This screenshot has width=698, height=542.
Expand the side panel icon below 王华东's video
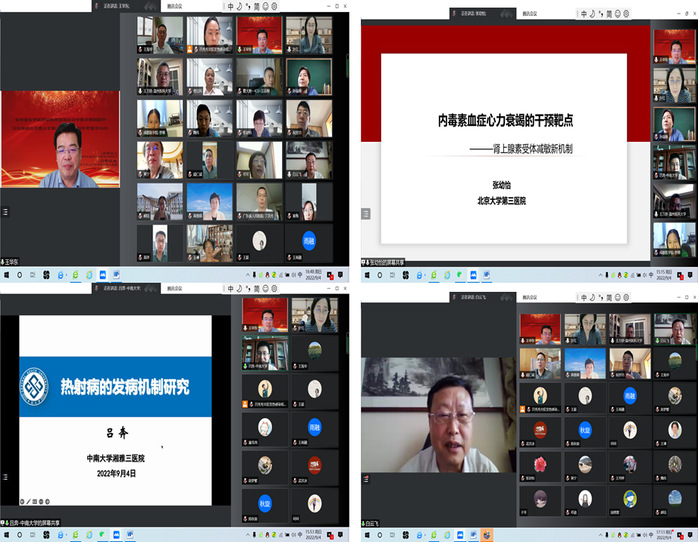click(4, 211)
